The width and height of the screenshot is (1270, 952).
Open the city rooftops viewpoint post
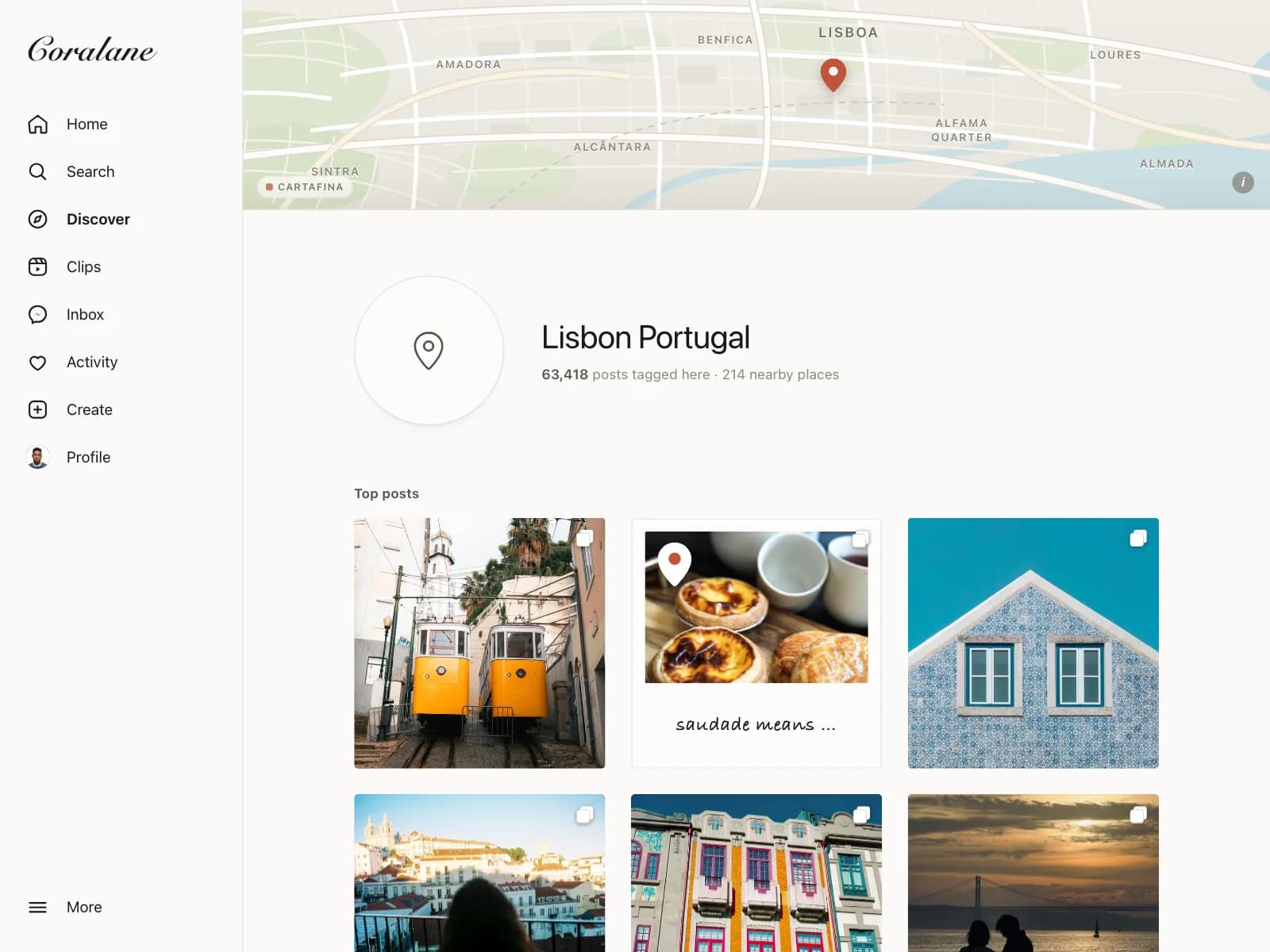click(479, 873)
